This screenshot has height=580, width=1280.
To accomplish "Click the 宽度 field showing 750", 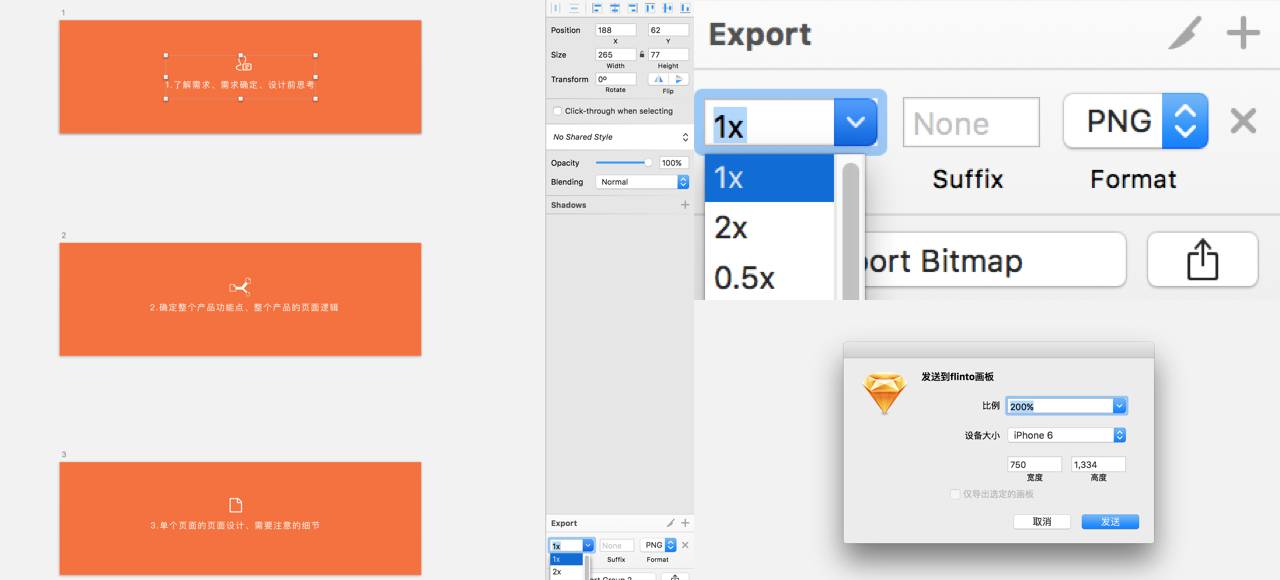I will pyautogui.click(x=1036, y=464).
